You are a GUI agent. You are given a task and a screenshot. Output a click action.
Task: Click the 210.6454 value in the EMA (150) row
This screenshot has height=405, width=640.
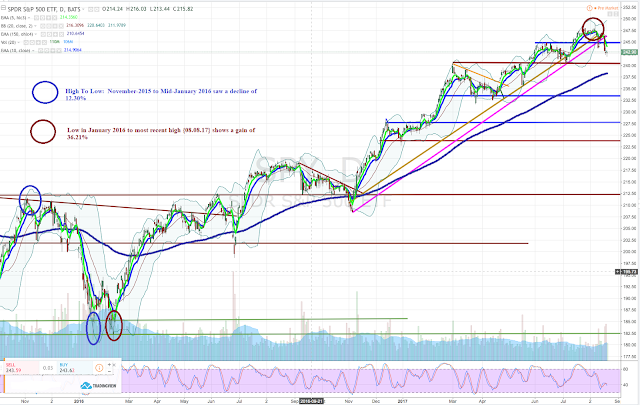pyautogui.click(x=76, y=33)
